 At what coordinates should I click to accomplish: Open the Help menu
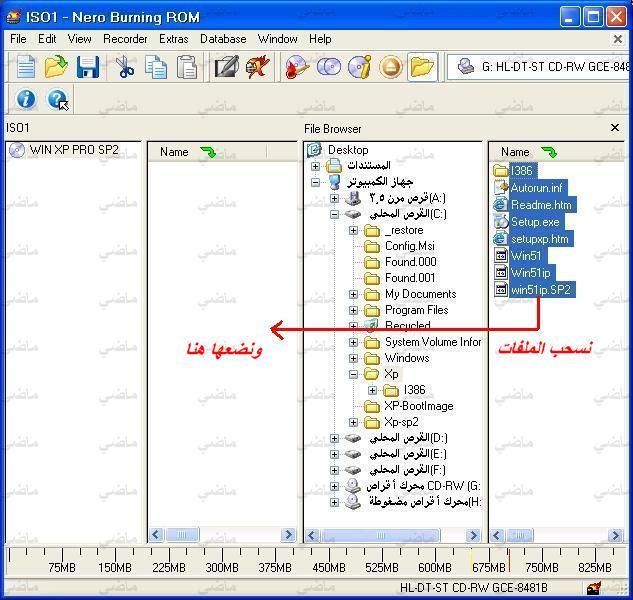(x=320, y=39)
